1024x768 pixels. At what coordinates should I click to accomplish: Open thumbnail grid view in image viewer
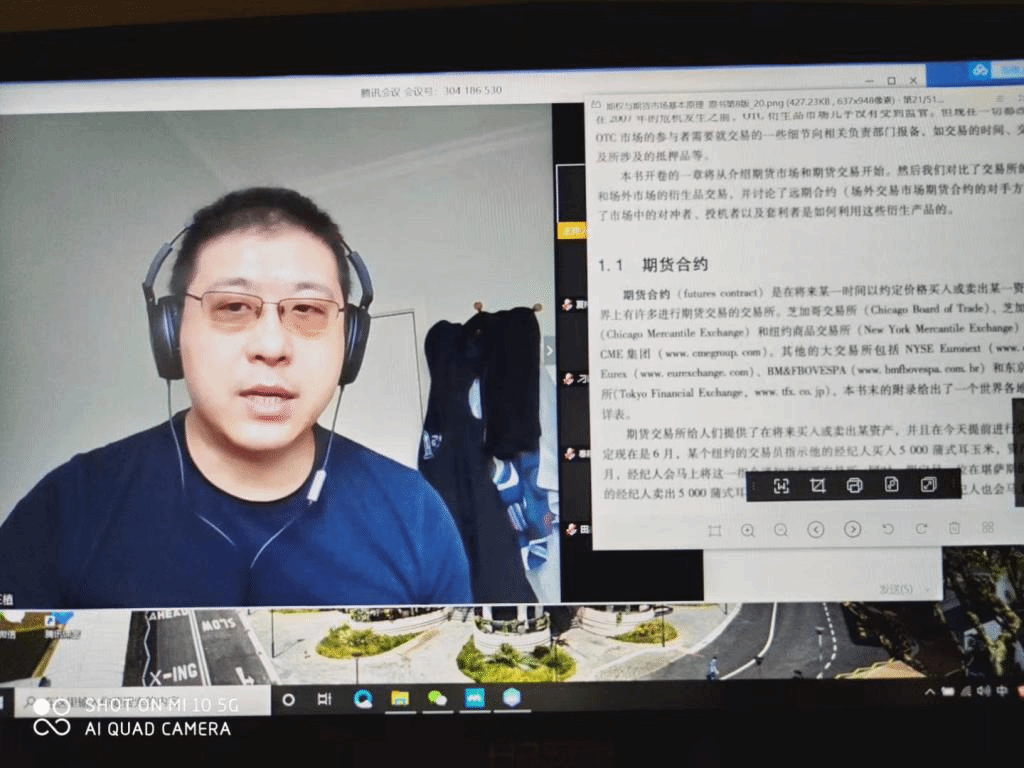[988, 527]
